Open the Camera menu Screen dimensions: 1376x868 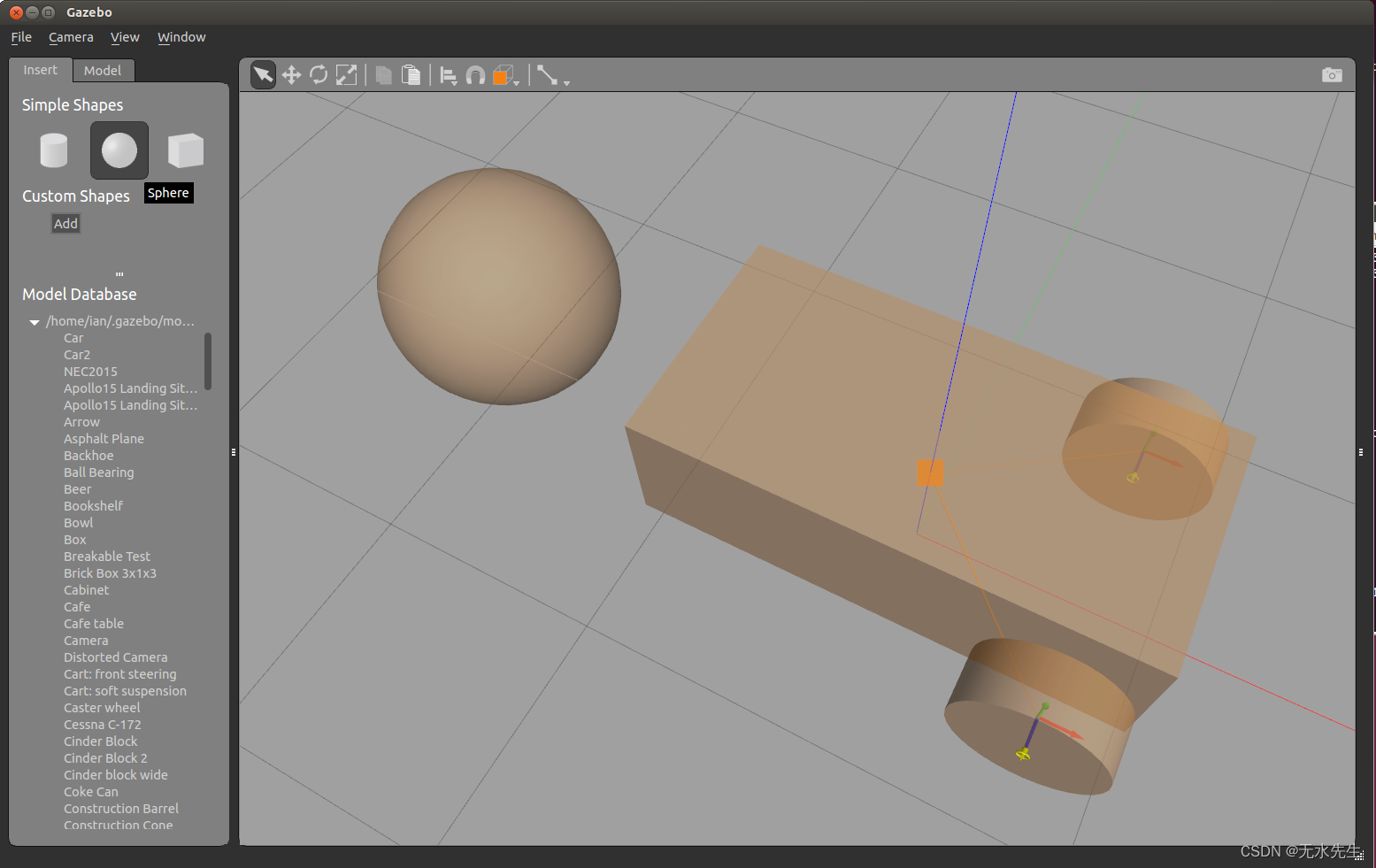click(71, 37)
